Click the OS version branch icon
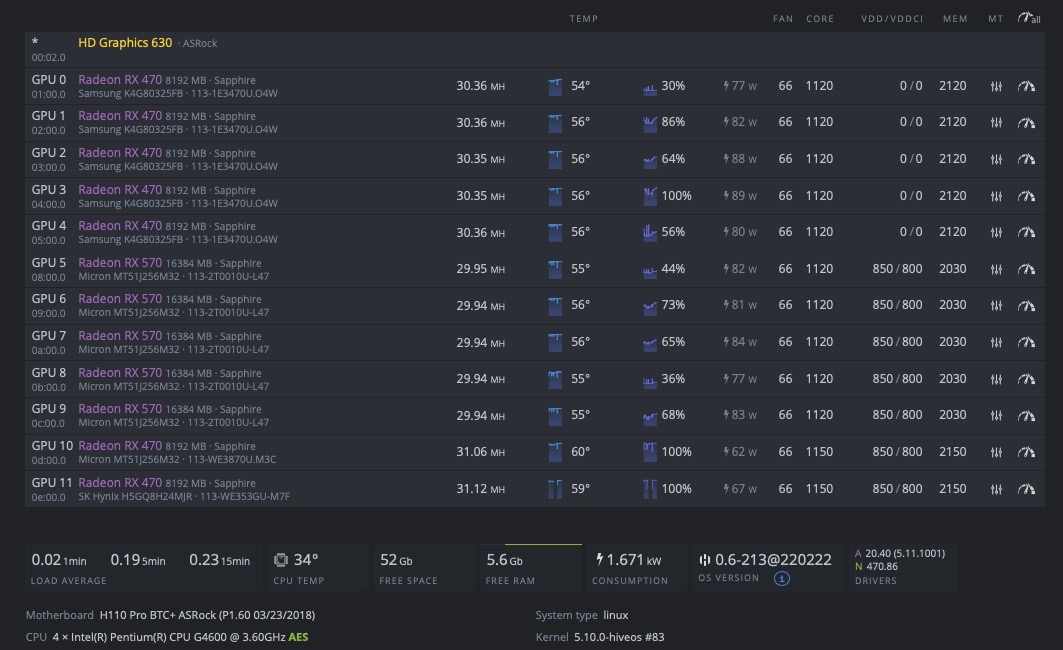Viewport: 1063px width, 650px height. point(704,560)
